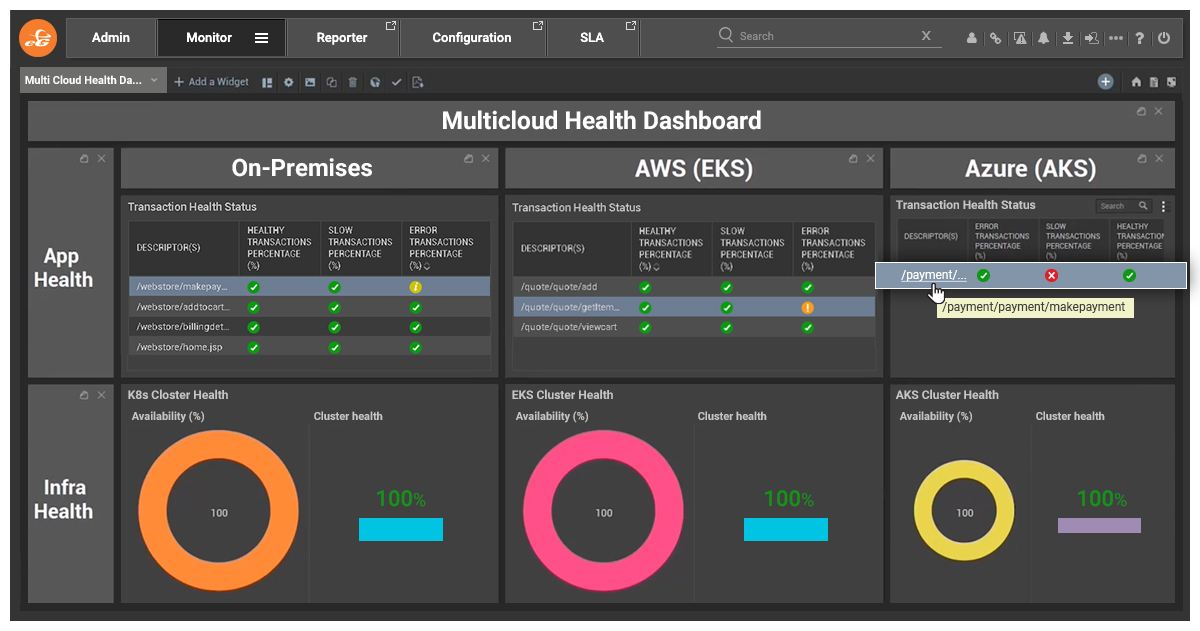Click the yellow AKS availability donut chart
This screenshot has height=631, width=1200.
964,512
